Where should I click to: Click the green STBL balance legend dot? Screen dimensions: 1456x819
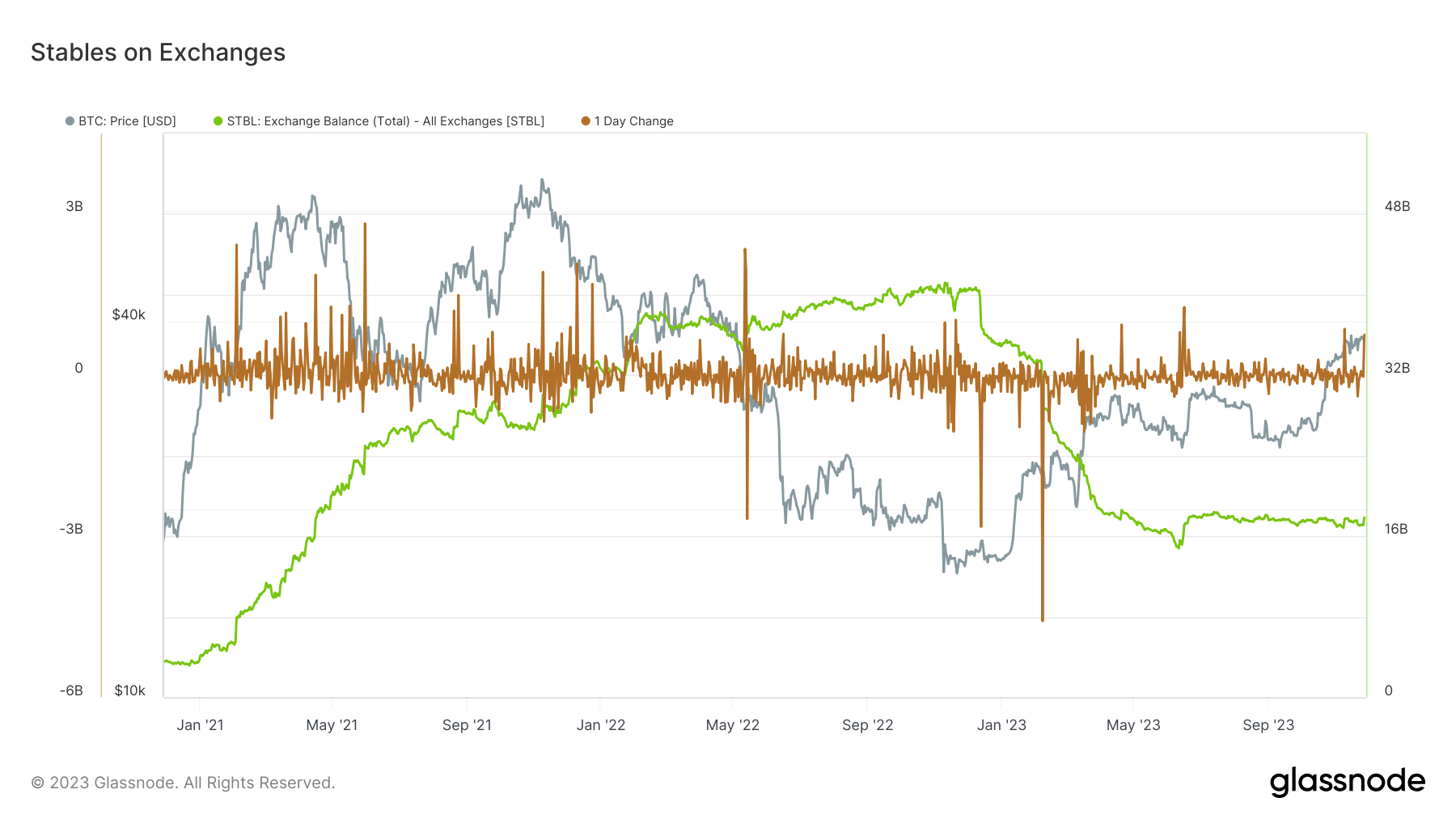pyautogui.click(x=217, y=120)
